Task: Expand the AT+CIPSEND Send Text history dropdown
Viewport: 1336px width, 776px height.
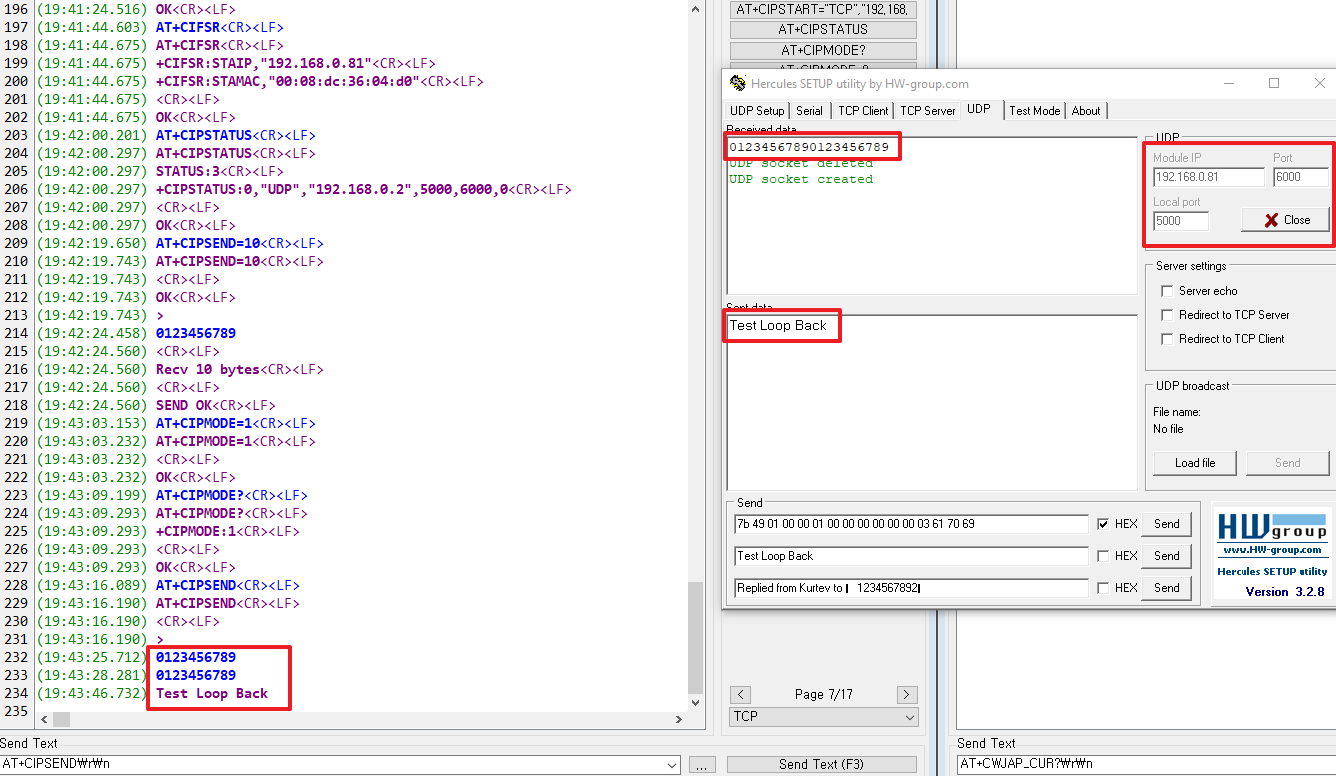Action: 672,765
